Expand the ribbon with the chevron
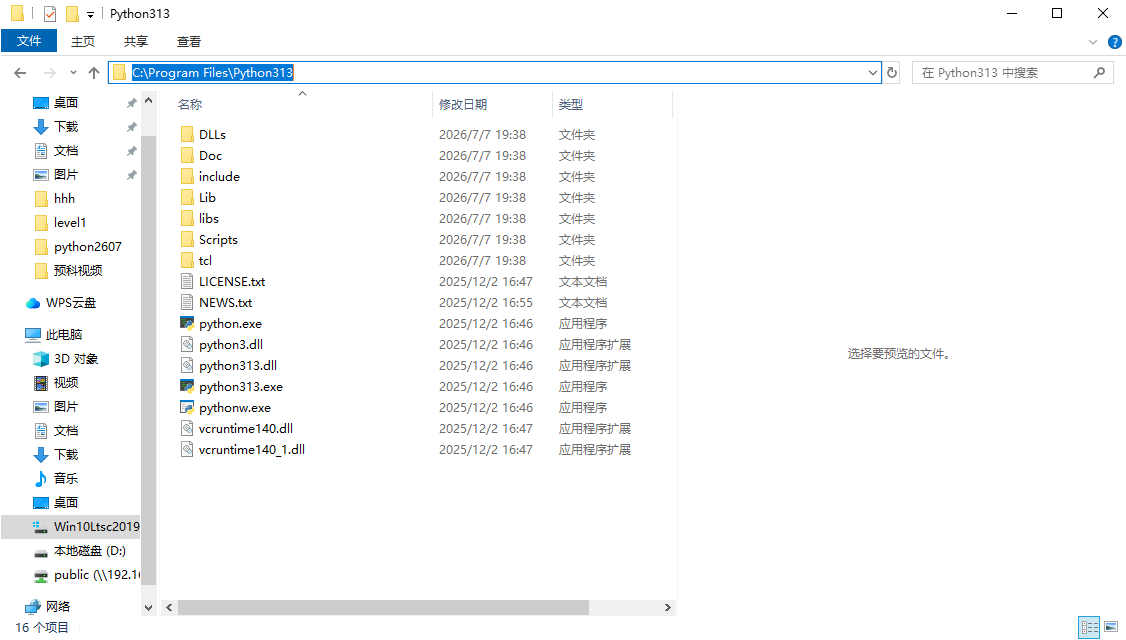The width and height of the screenshot is (1126, 640). (1093, 42)
